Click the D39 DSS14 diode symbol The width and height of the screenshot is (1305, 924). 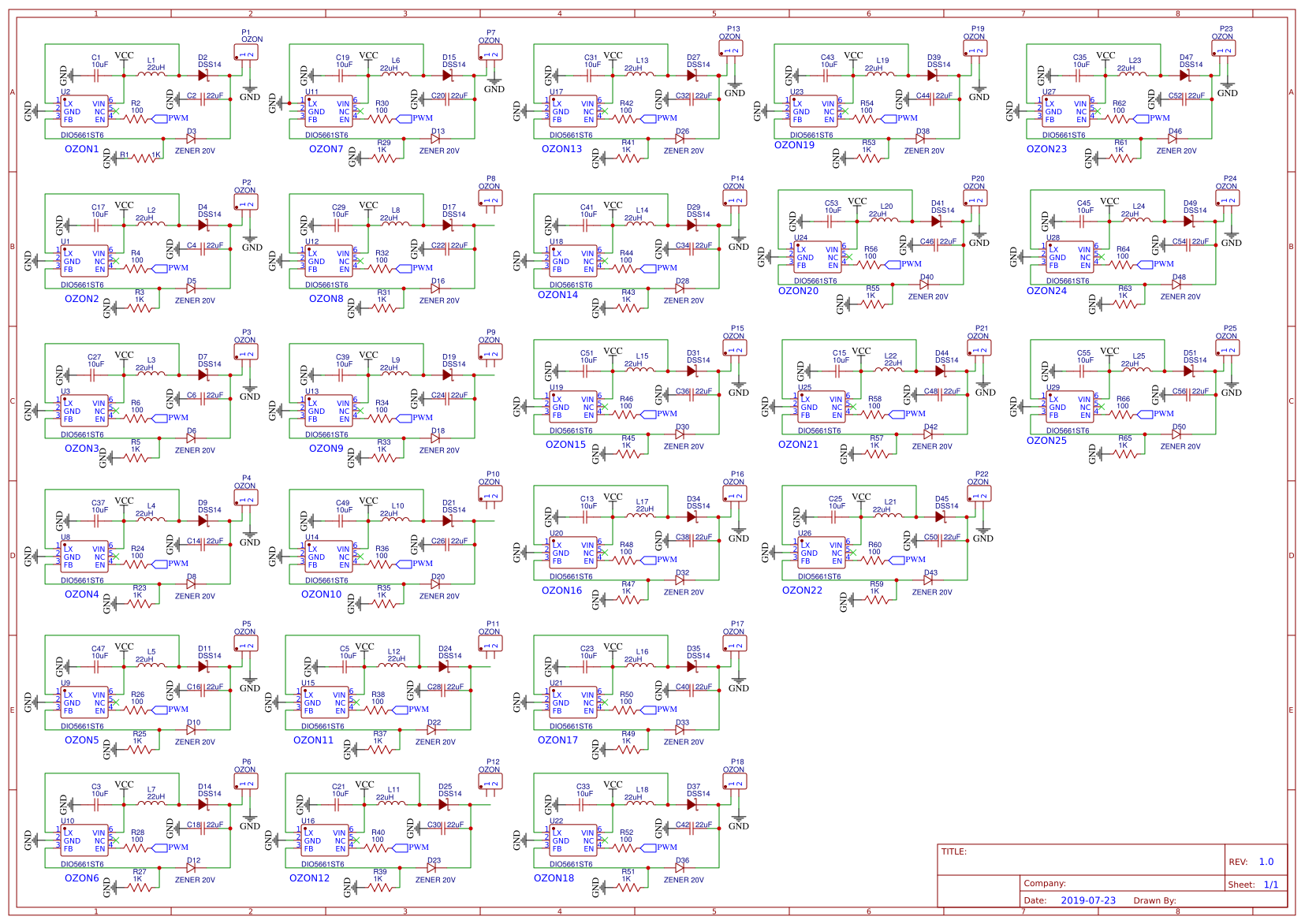[x=933, y=76]
